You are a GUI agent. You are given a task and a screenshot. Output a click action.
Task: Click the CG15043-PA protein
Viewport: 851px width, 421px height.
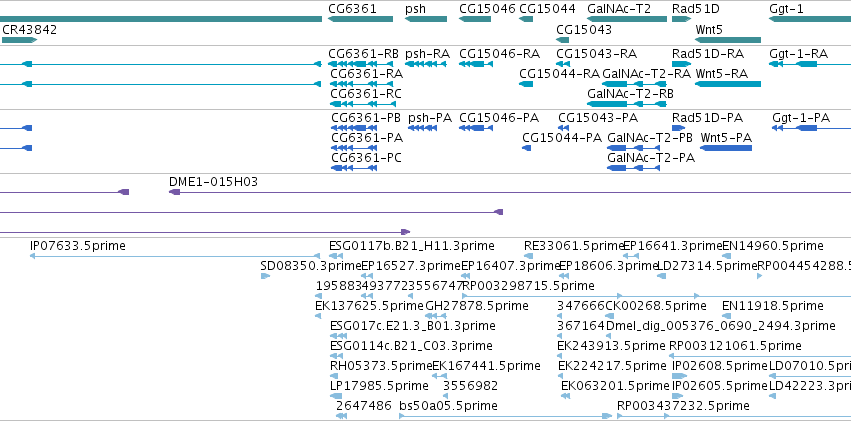click(x=564, y=128)
